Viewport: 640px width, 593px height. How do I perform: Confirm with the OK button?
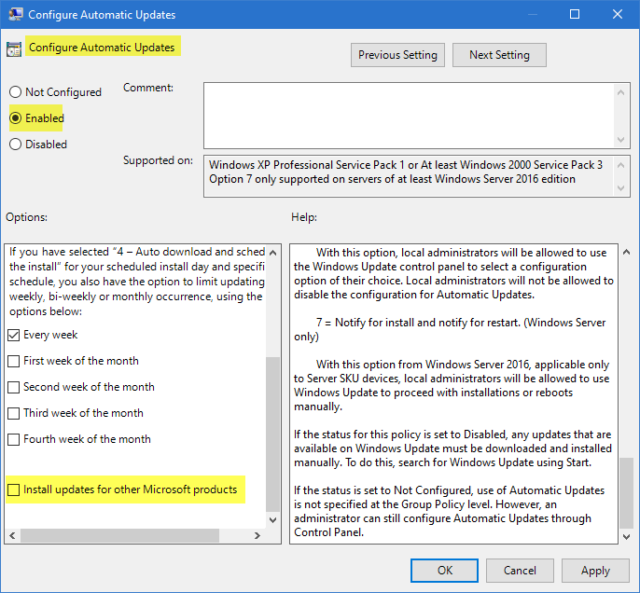point(444,570)
